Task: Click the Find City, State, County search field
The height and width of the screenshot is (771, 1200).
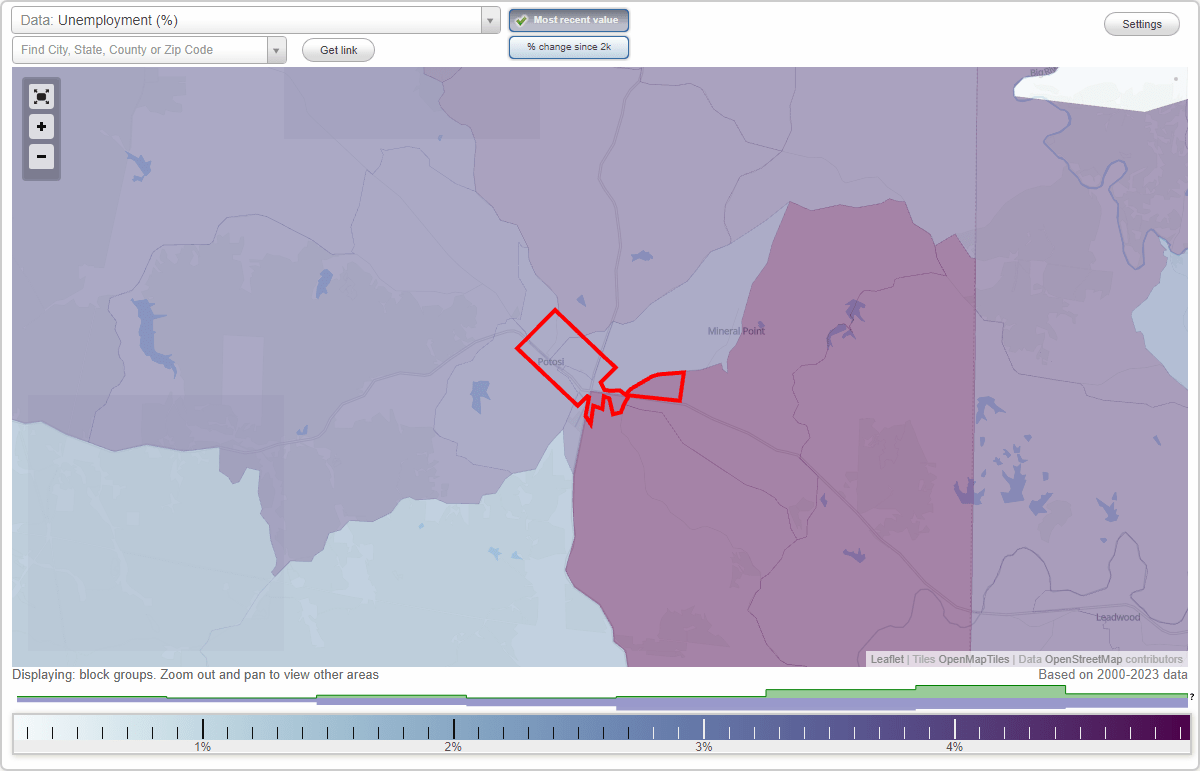Action: tap(140, 50)
